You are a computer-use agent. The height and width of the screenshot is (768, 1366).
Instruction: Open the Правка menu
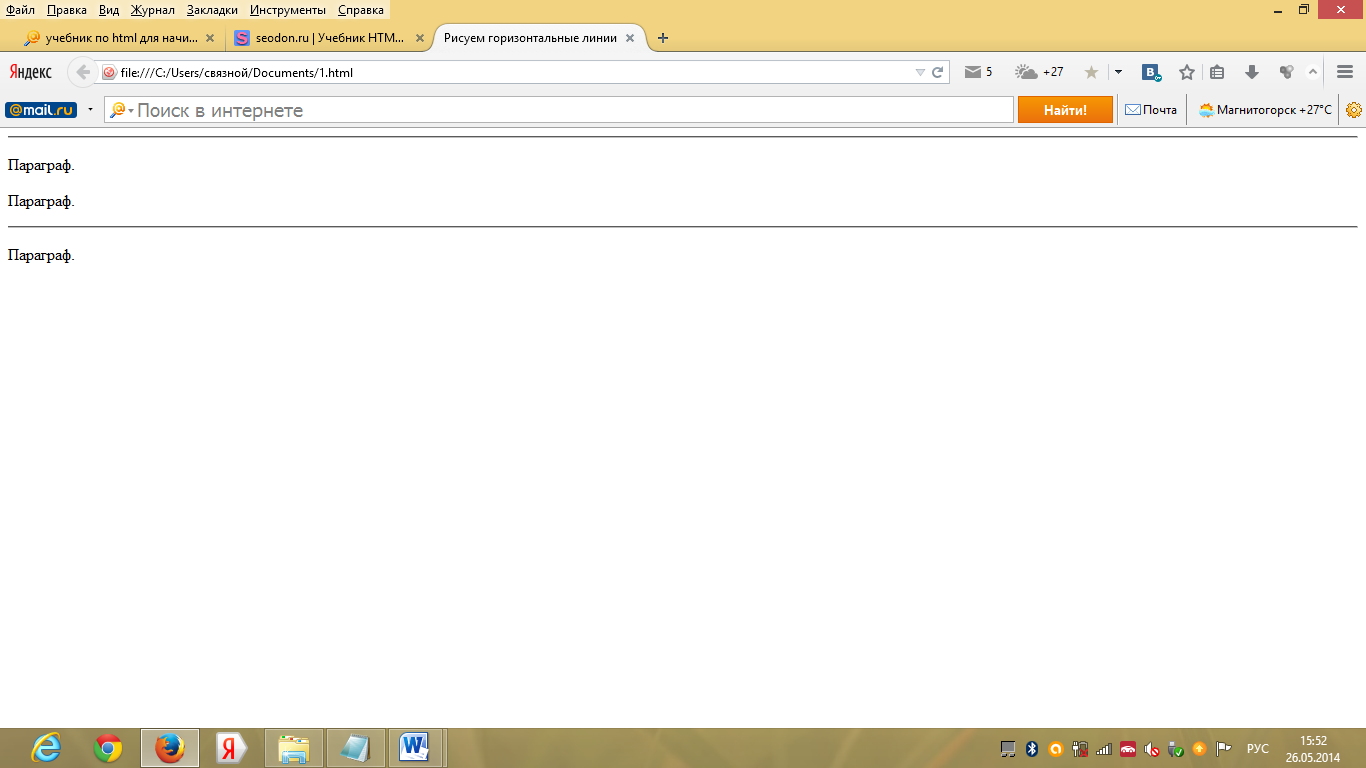tap(67, 10)
